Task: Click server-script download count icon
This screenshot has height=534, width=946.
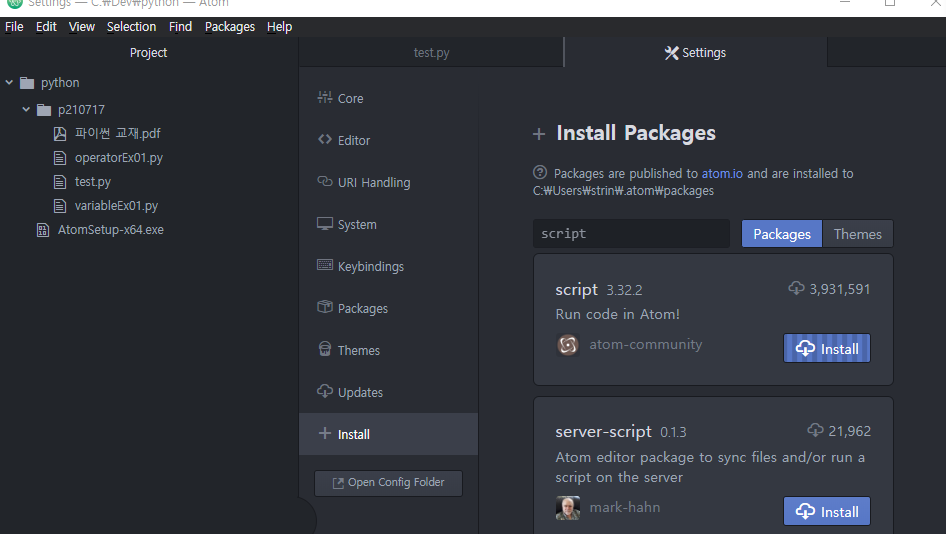Action: point(815,430)
